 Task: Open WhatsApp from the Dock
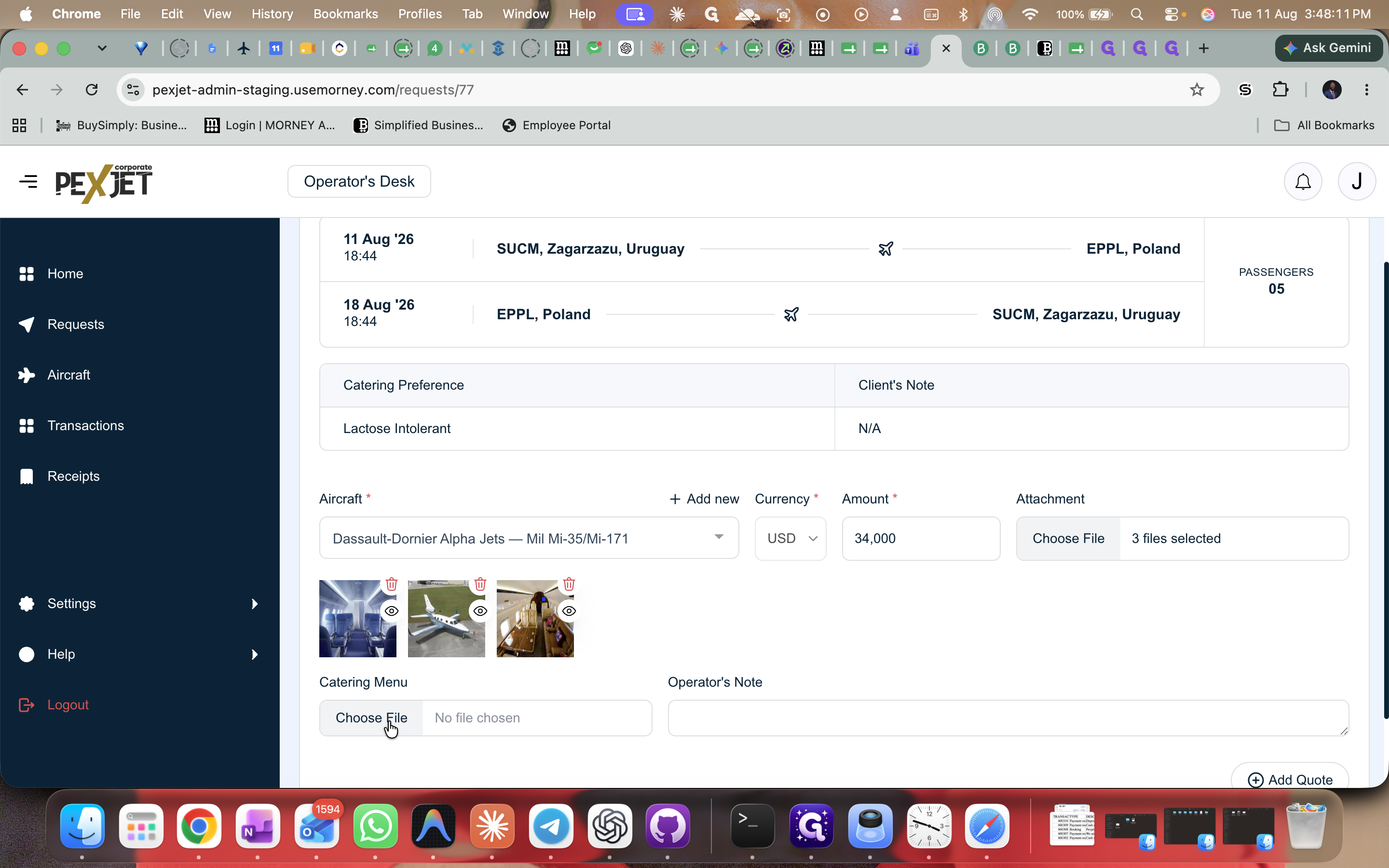click(375, 827)
